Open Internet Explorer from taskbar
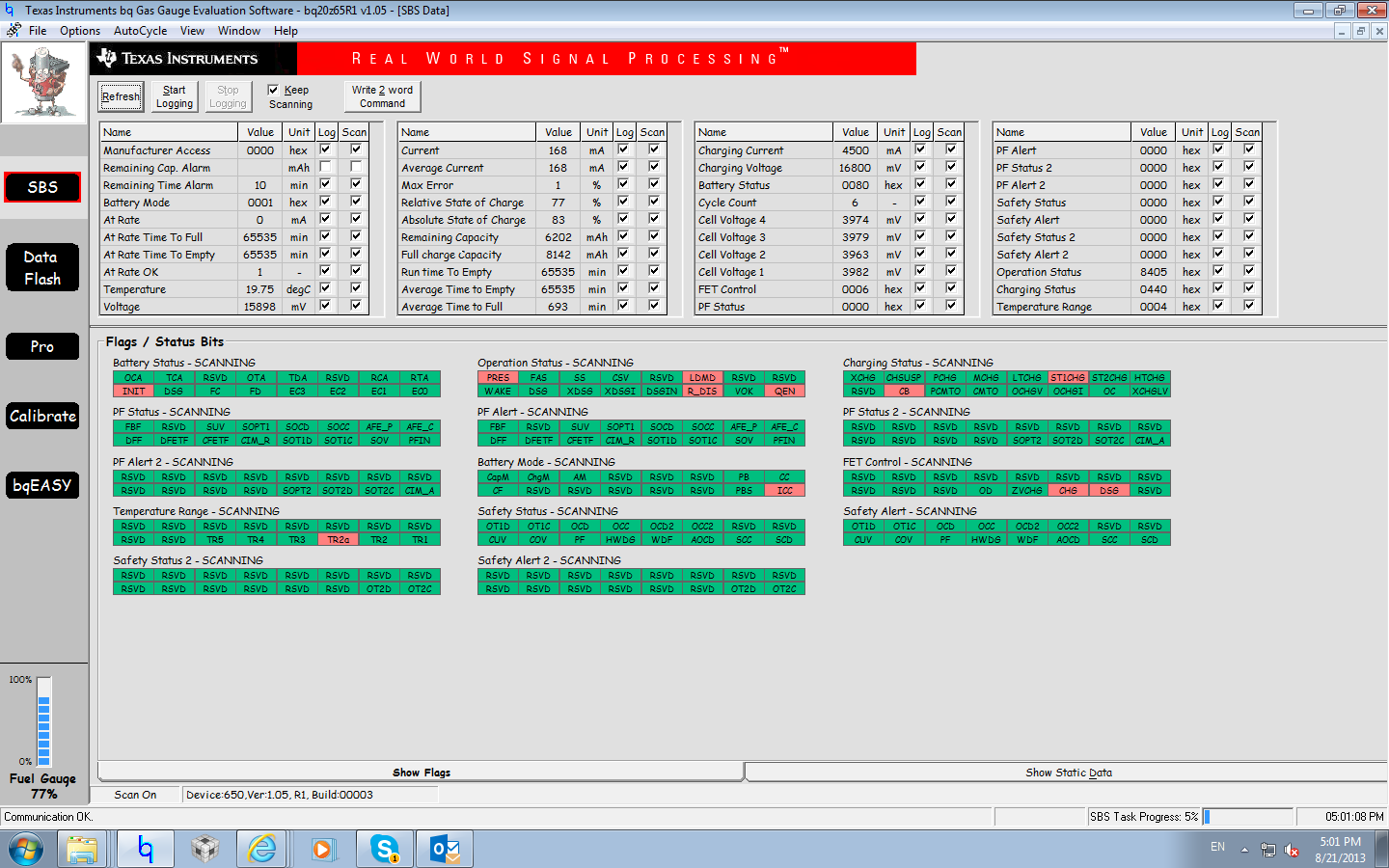Image resolution: width=1389 pixels, height=868 pixels. pyautogui.click(x=262, y=850)
